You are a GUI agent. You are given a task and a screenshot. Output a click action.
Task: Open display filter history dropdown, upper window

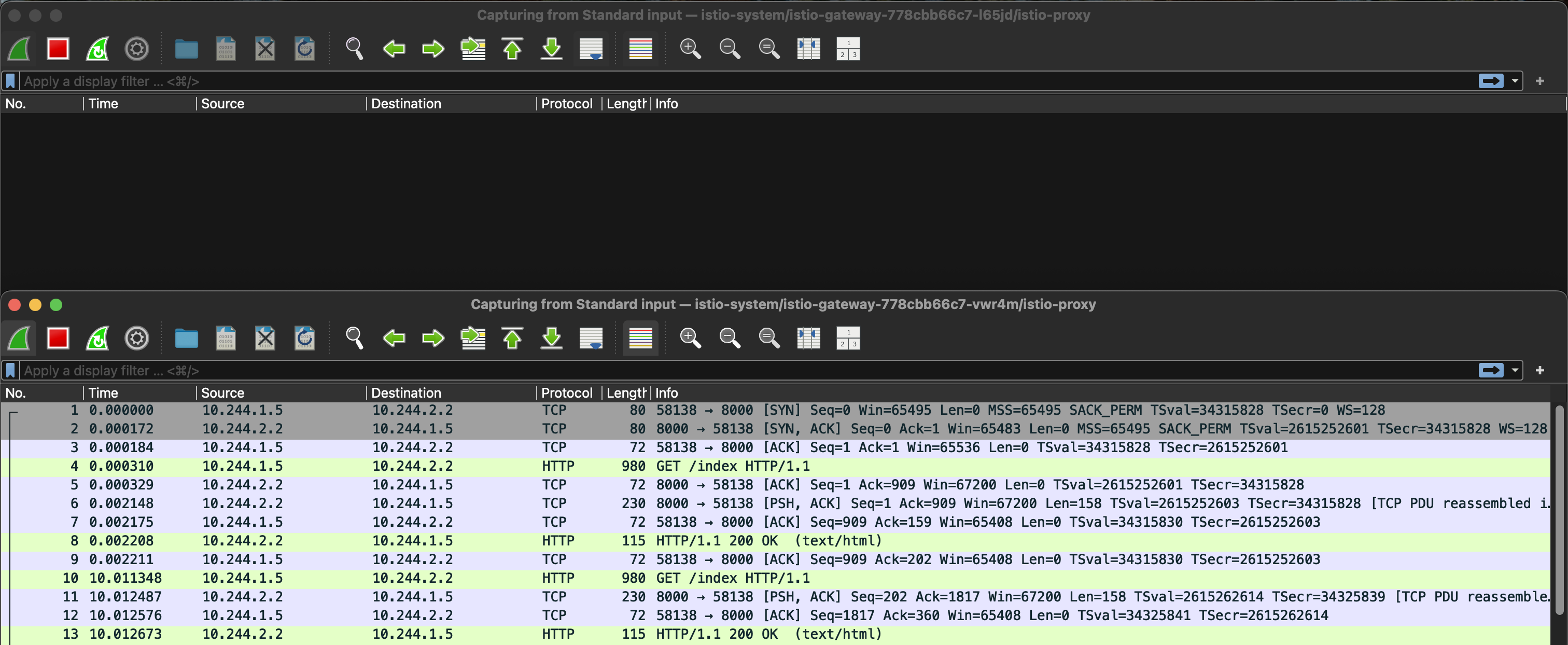[x=1515, y=81]
